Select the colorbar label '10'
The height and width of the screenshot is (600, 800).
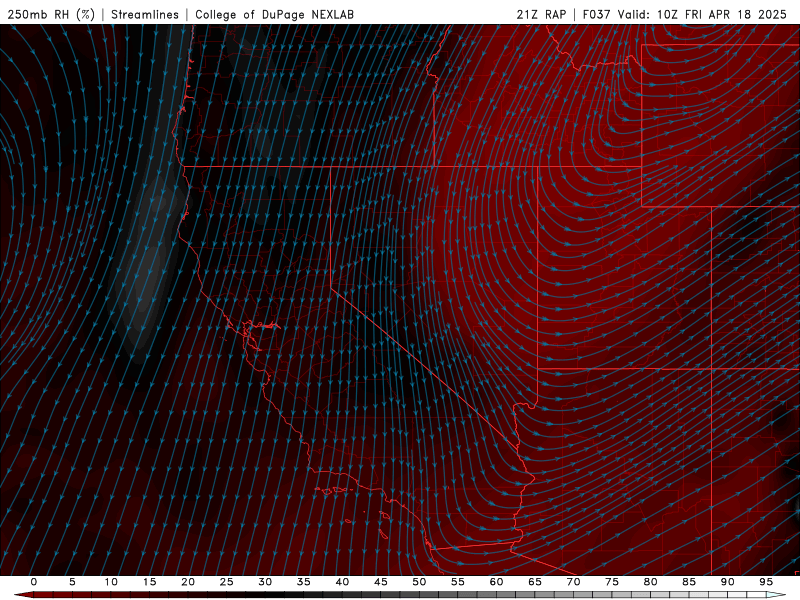click(x=111, y=582)
